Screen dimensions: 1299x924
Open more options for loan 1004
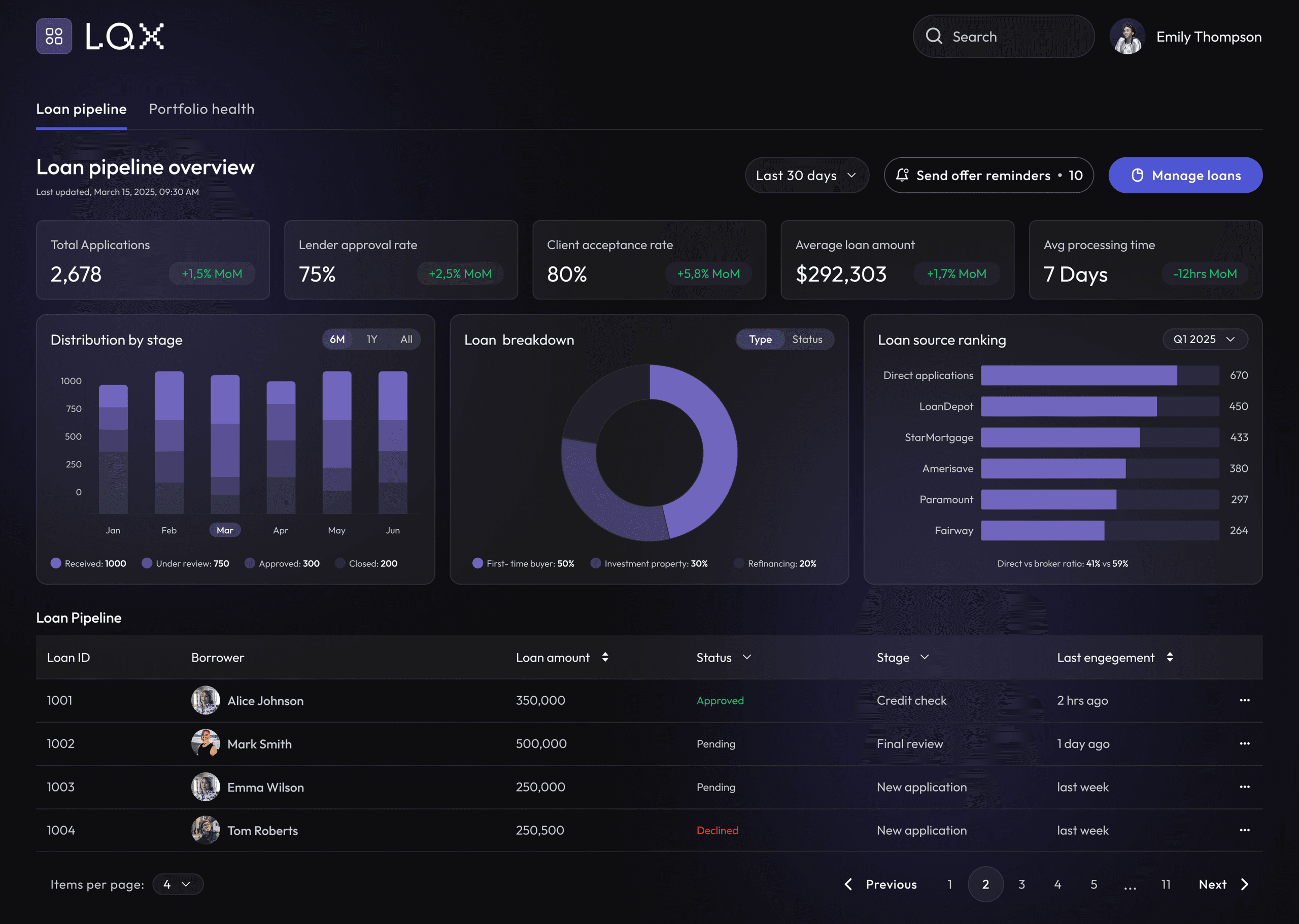click(x=1244, y=830)
